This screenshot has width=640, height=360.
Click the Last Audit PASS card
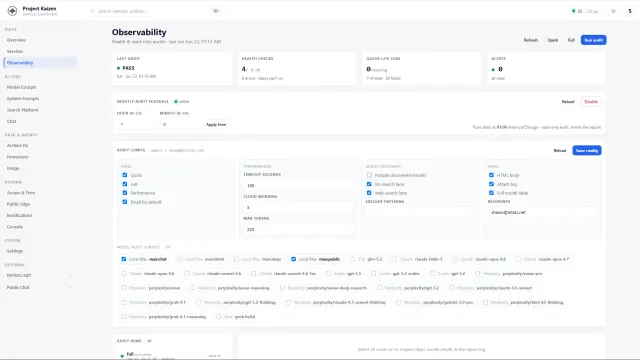point(172,68)
